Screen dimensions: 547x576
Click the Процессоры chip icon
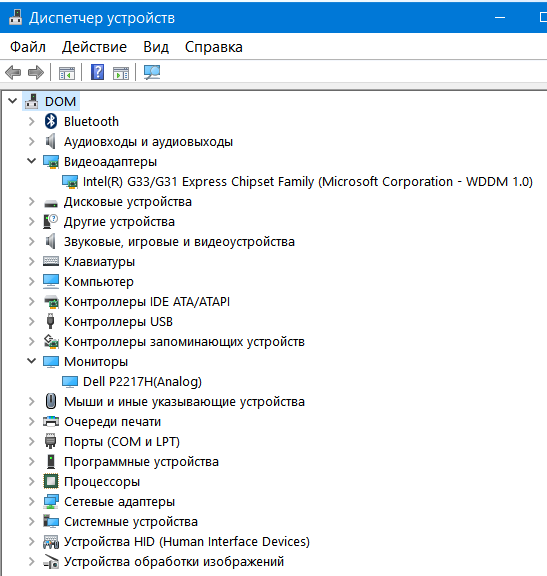(x=51, y=481)
